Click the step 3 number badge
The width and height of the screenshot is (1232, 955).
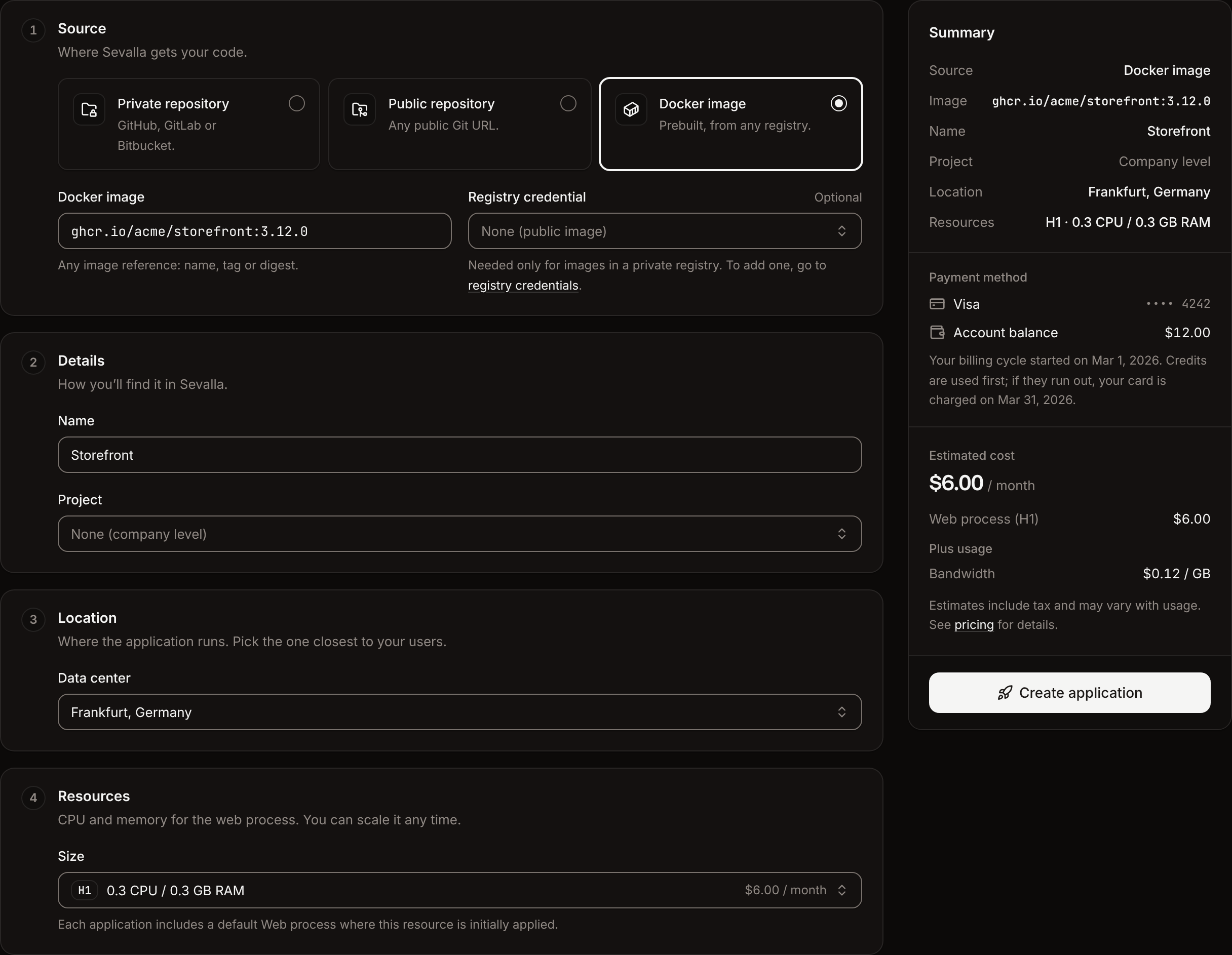(33, 619)
